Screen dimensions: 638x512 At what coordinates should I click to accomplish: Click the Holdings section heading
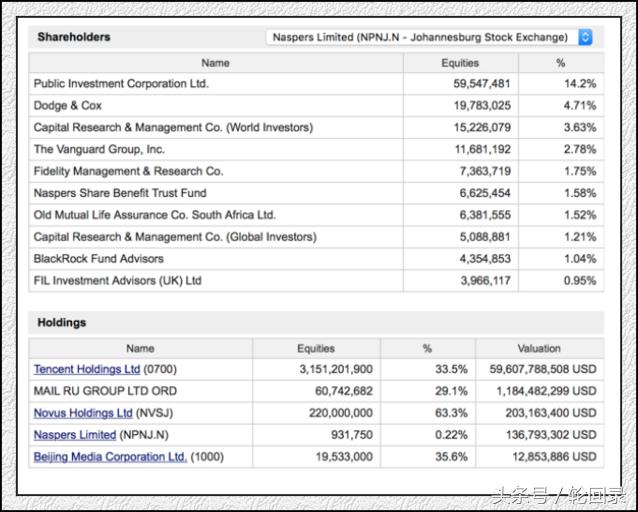[62, 323]
